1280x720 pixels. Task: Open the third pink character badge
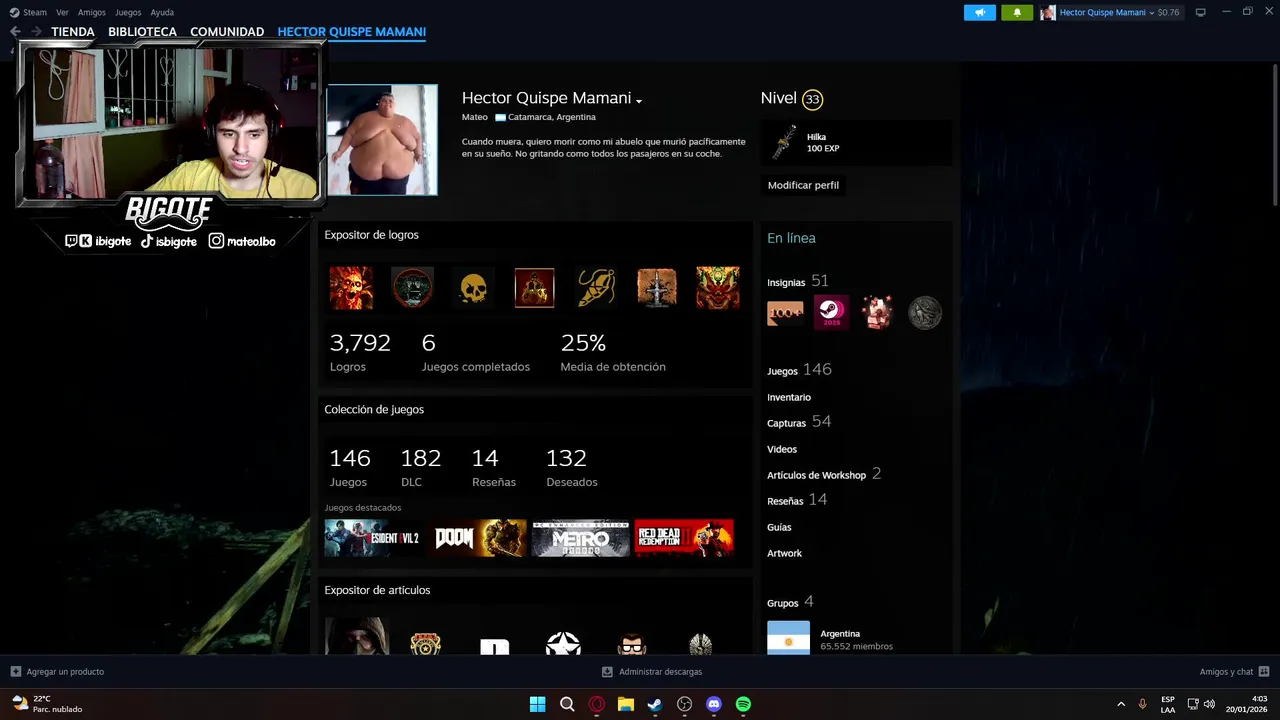pyautogui.click(x=878, y=313)
